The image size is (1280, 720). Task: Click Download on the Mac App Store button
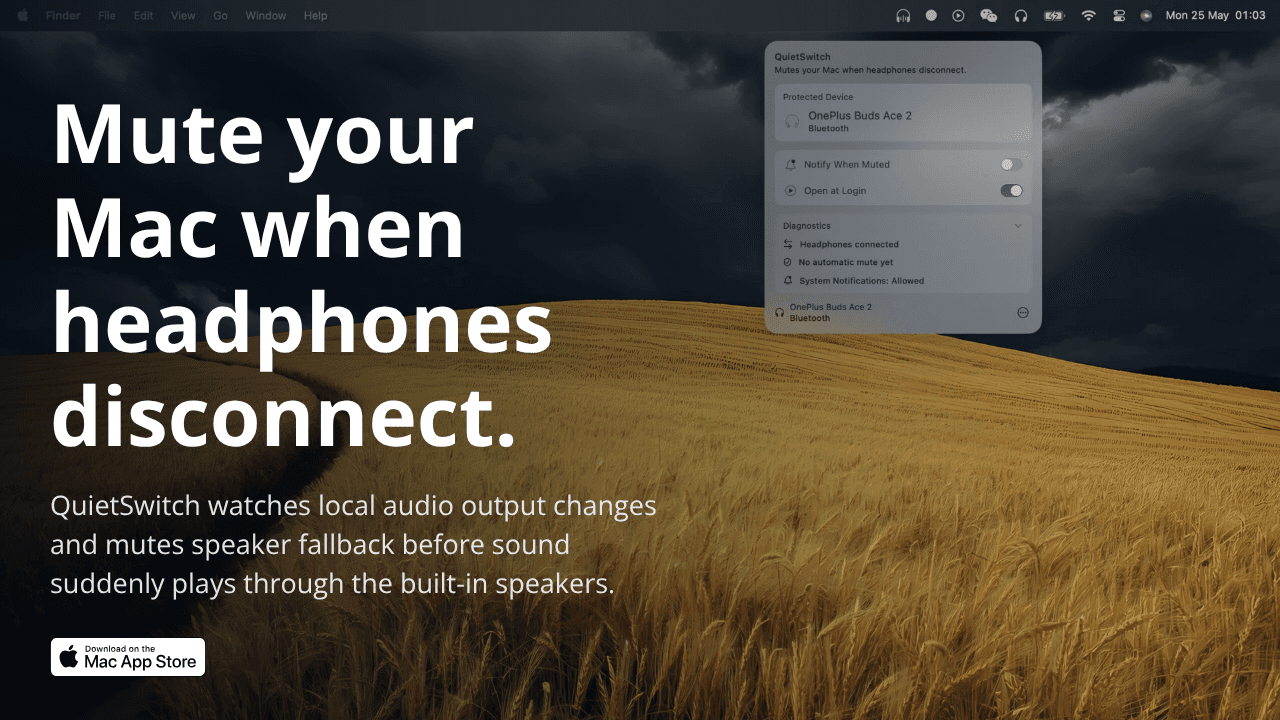pos(128,657)
